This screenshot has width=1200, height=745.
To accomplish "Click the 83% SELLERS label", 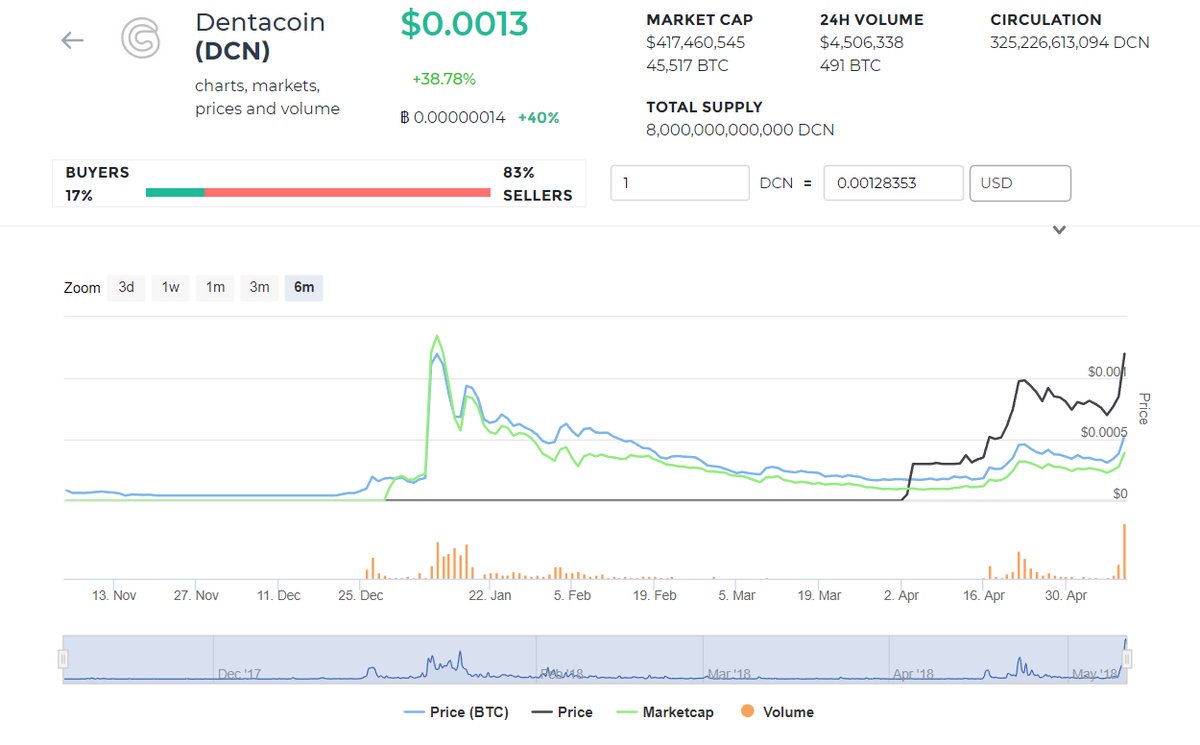I will [x=538, y=184].
